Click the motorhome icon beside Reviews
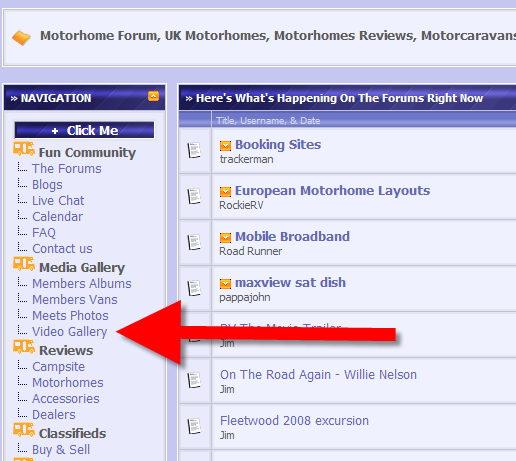 24,347
